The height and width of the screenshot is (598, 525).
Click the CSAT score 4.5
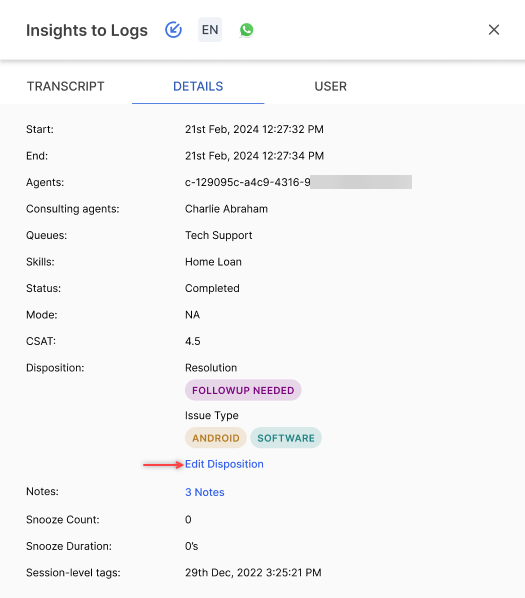(193, 341)
